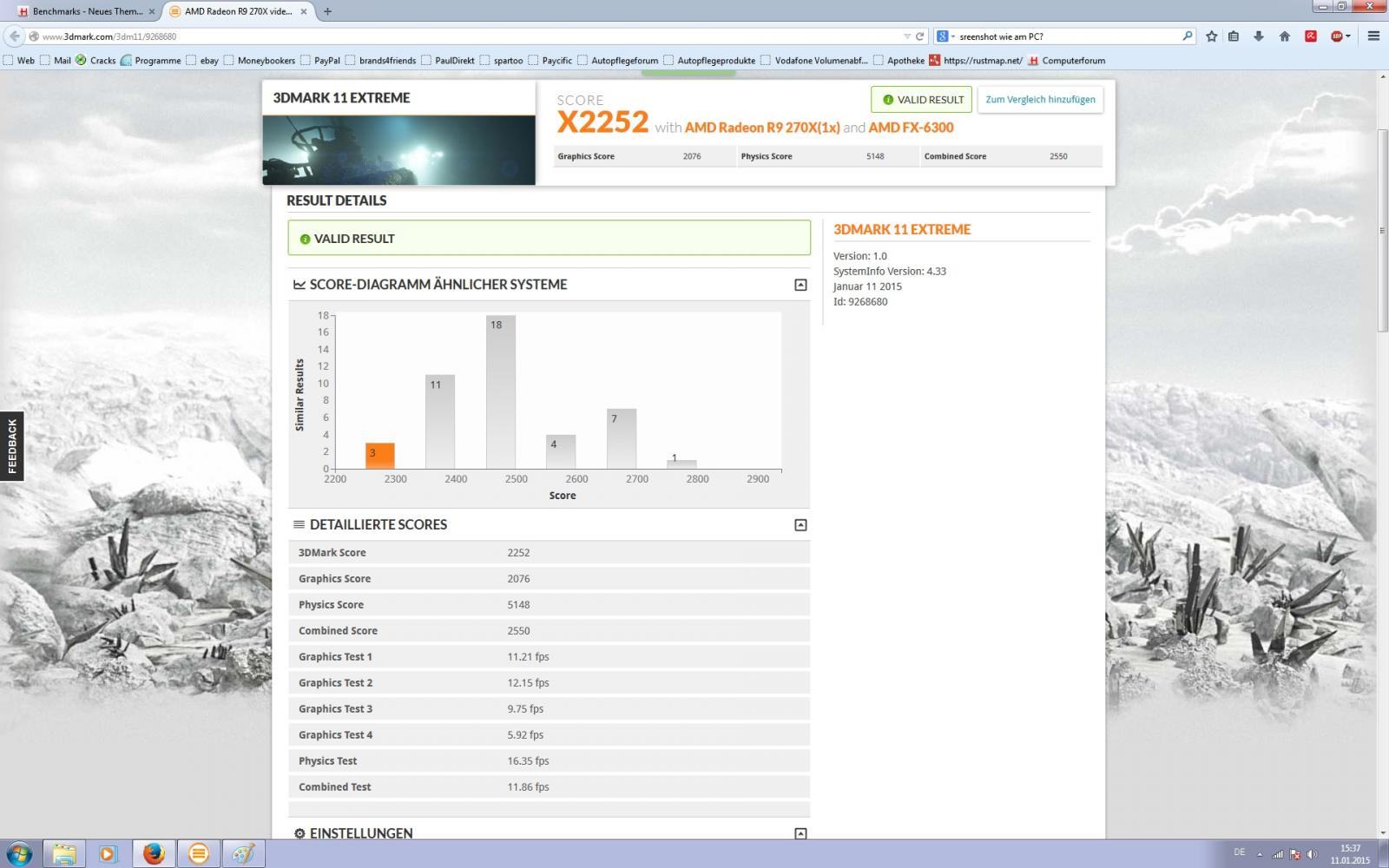Collapse the Score-Diagramm ähnlicher Systeme section
Image resolution: width=1389 pixels, height=868 pixels.
click(800, 285)
